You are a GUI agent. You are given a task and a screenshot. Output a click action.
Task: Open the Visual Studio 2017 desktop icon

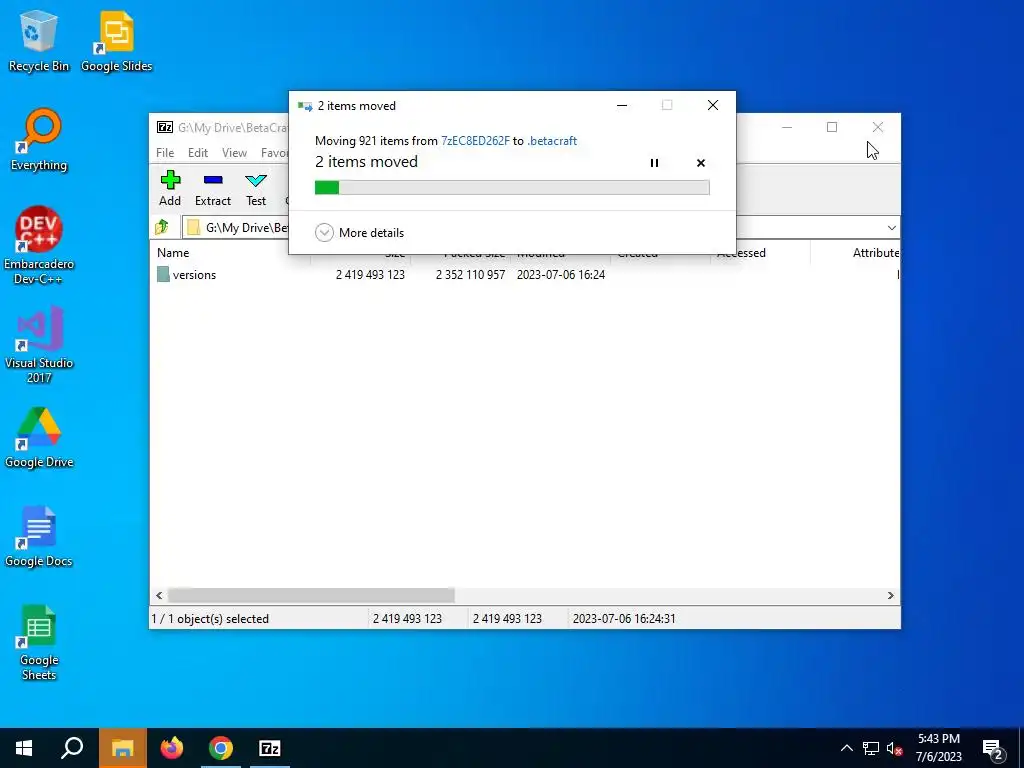point(39,345)
